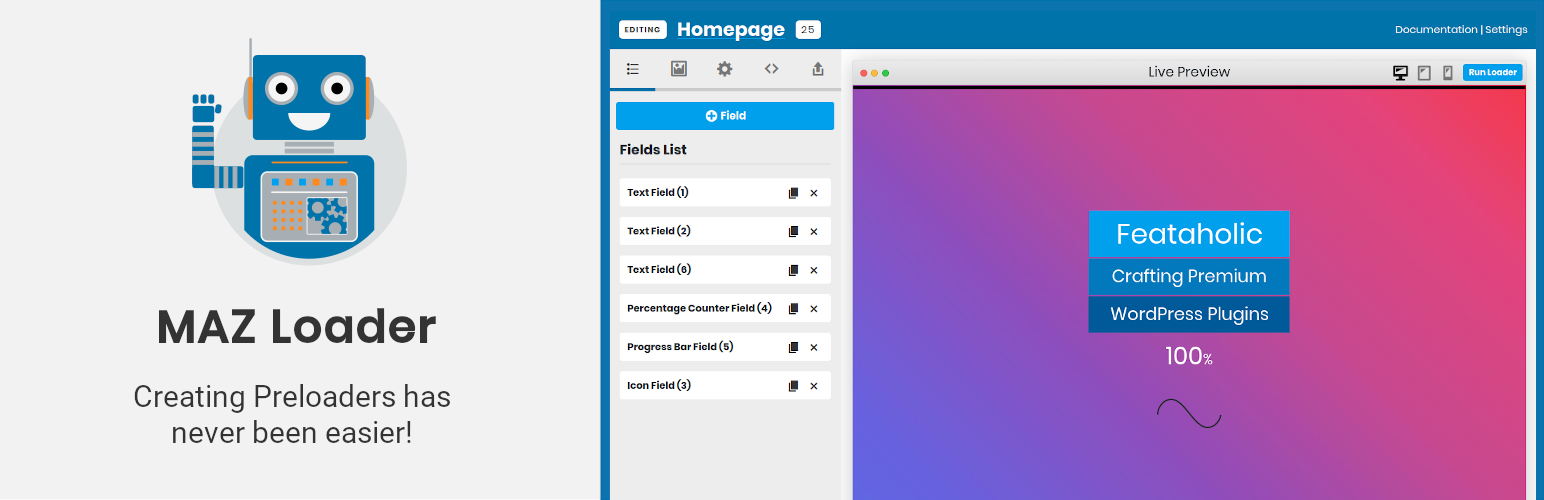Open the fields list tab icon

point(632,69)
